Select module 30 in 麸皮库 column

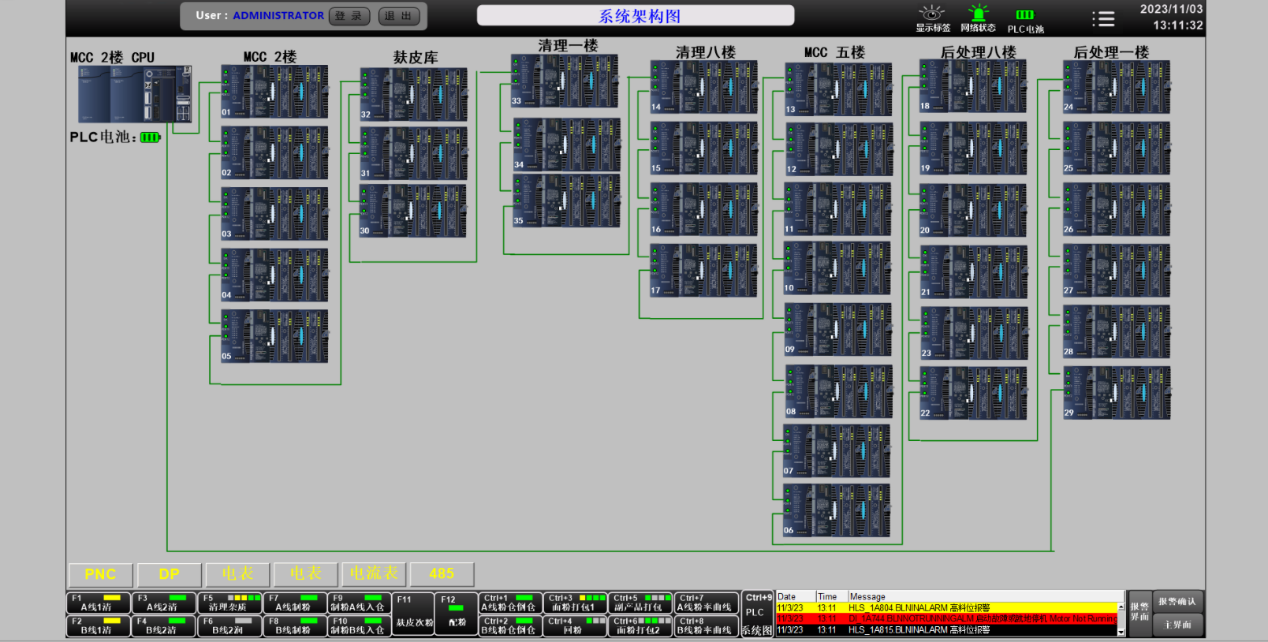pyautogui.click(x=413, y=210)
